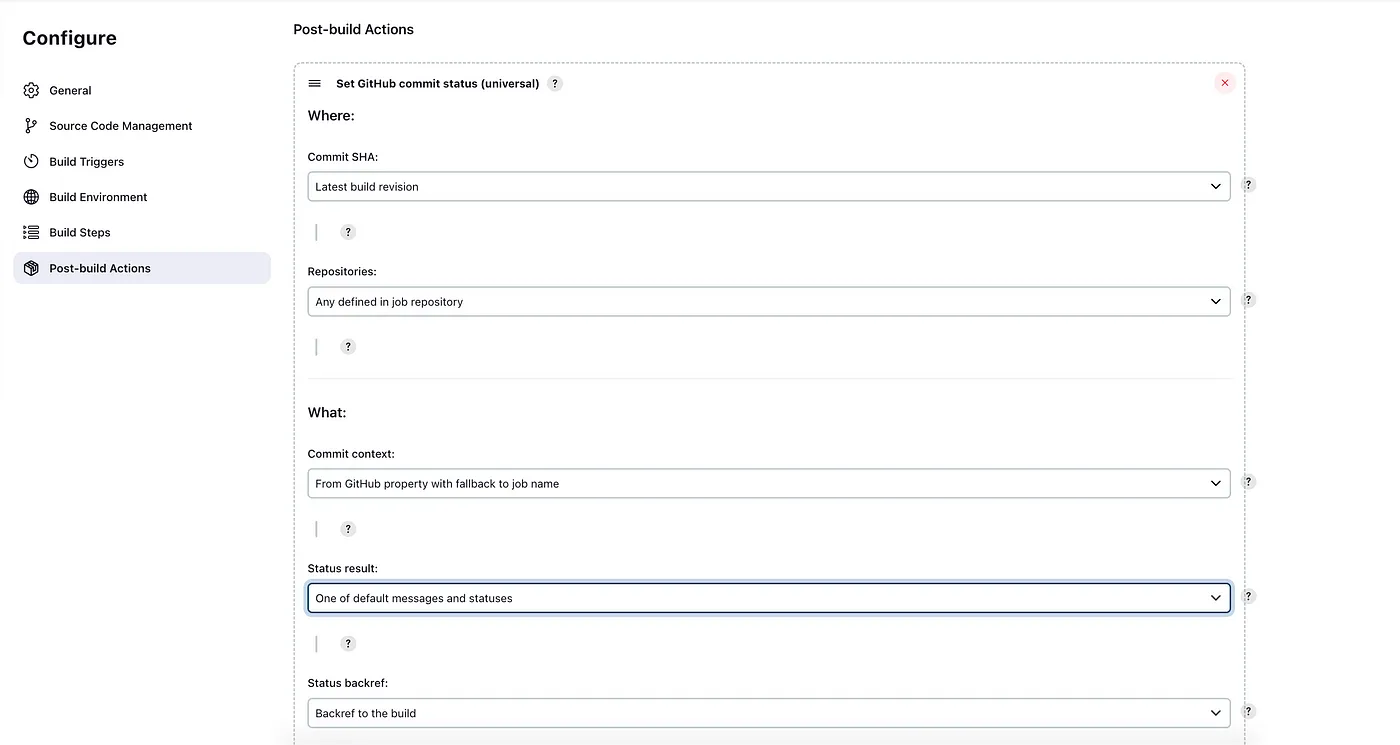Click help beside the Repositories dropdown
The width and height of the screenshot is (1400, 745).
(x=1248, y=299)
